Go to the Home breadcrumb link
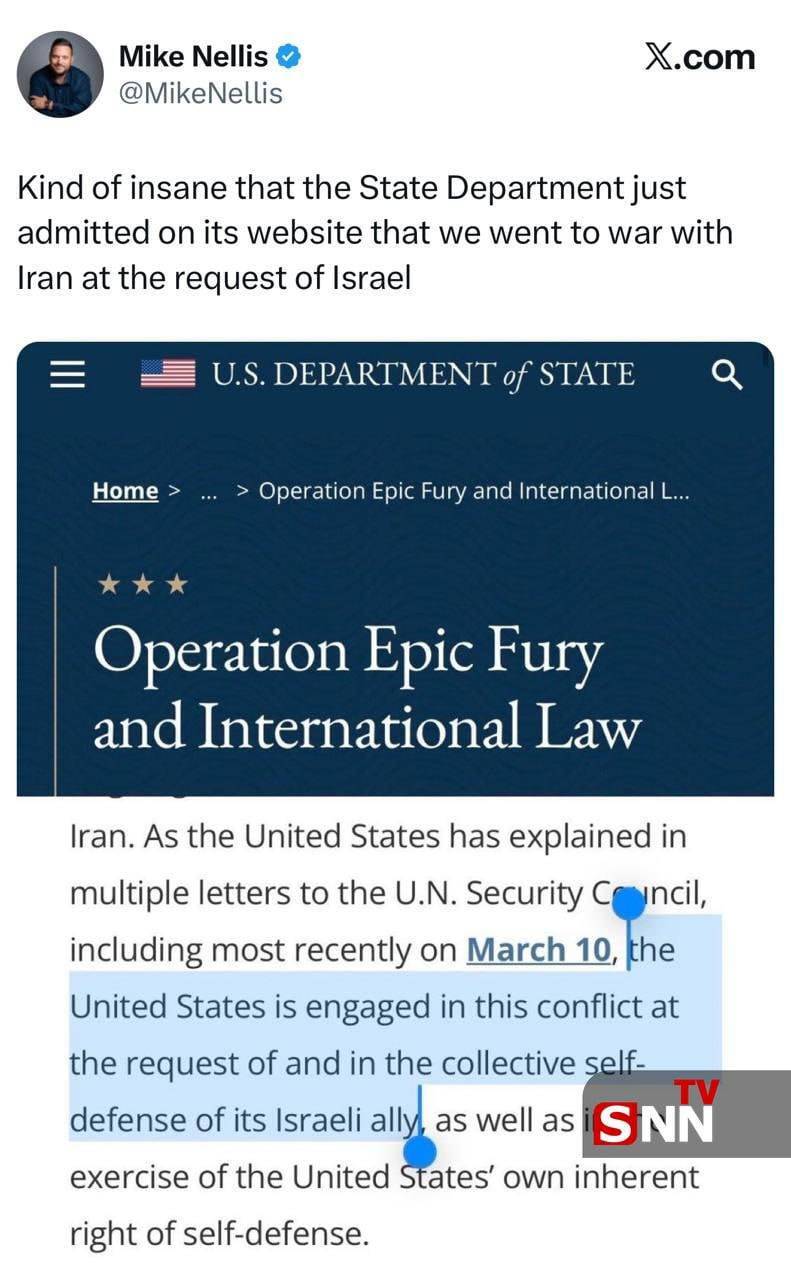This screenshot has width=791, height=1280. [125, 491]
